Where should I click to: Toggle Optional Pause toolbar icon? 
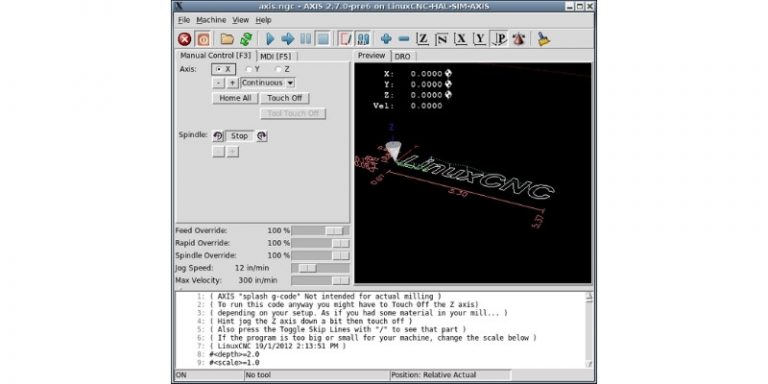coord(363,39)
